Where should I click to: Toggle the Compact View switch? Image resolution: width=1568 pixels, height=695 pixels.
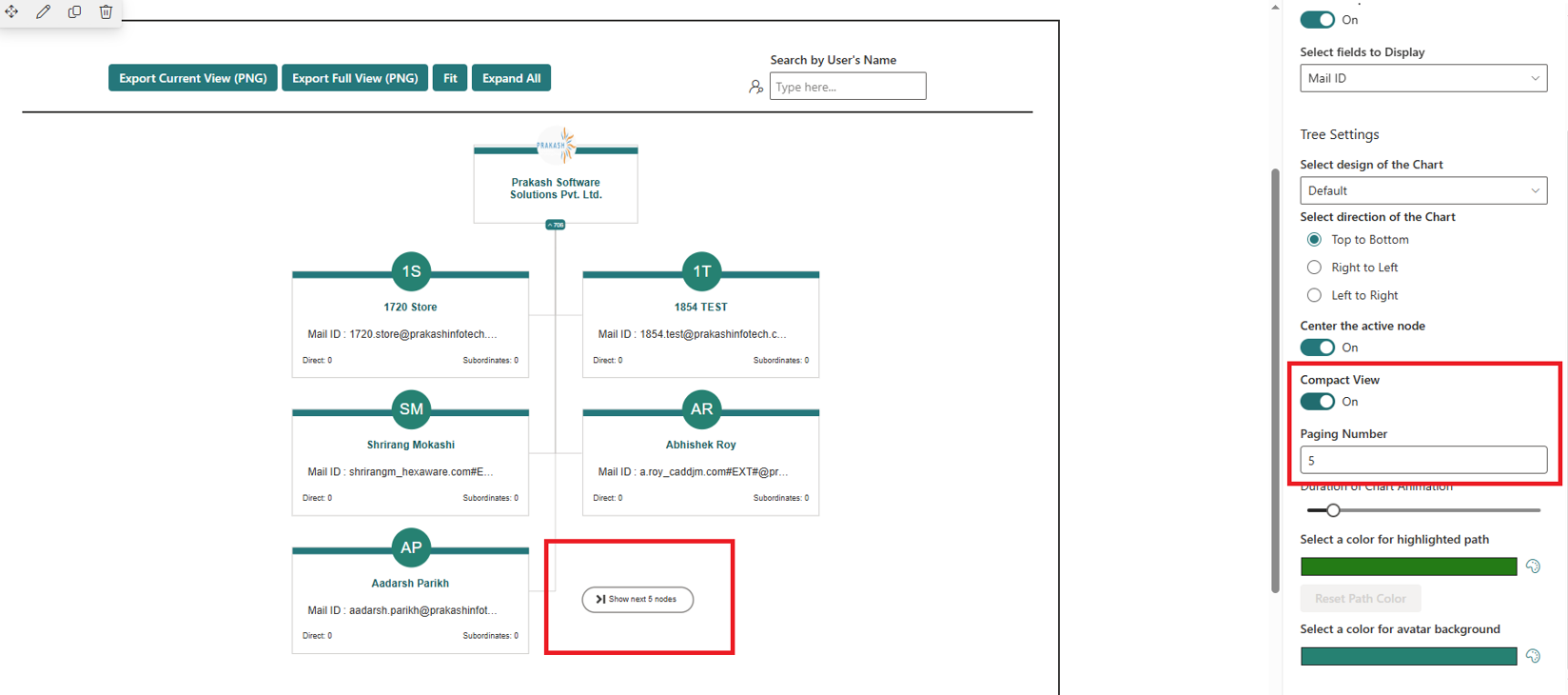click(x=1318, y=402)
